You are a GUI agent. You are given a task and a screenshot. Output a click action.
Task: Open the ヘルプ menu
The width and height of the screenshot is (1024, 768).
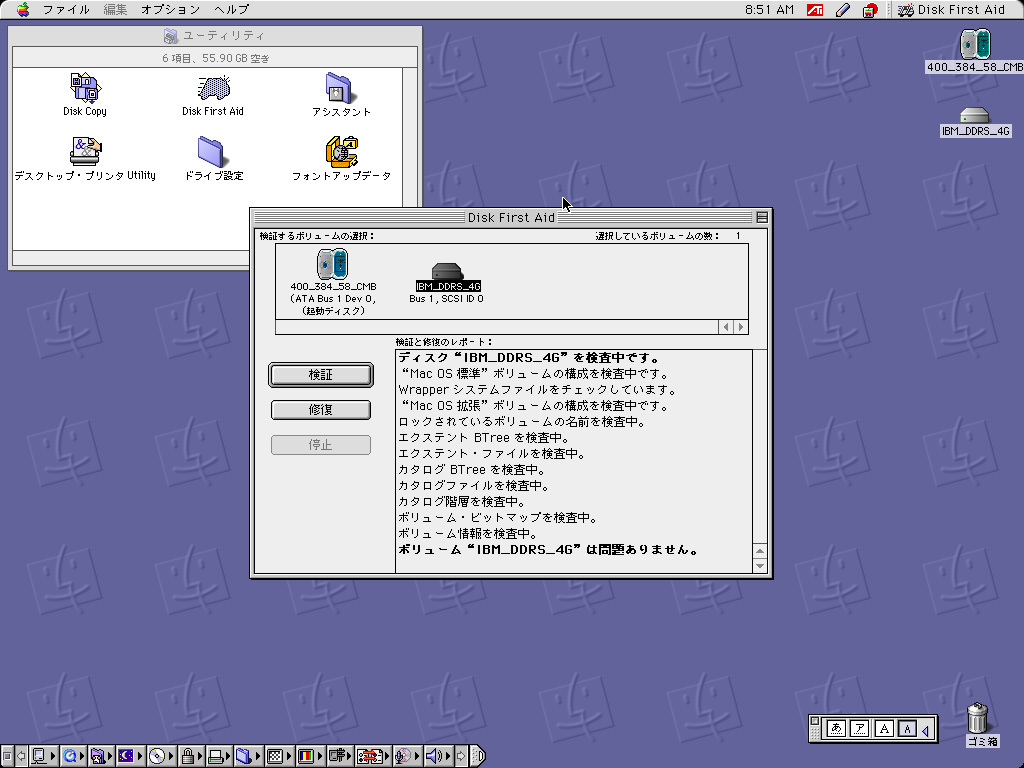(x=231, y=9)
